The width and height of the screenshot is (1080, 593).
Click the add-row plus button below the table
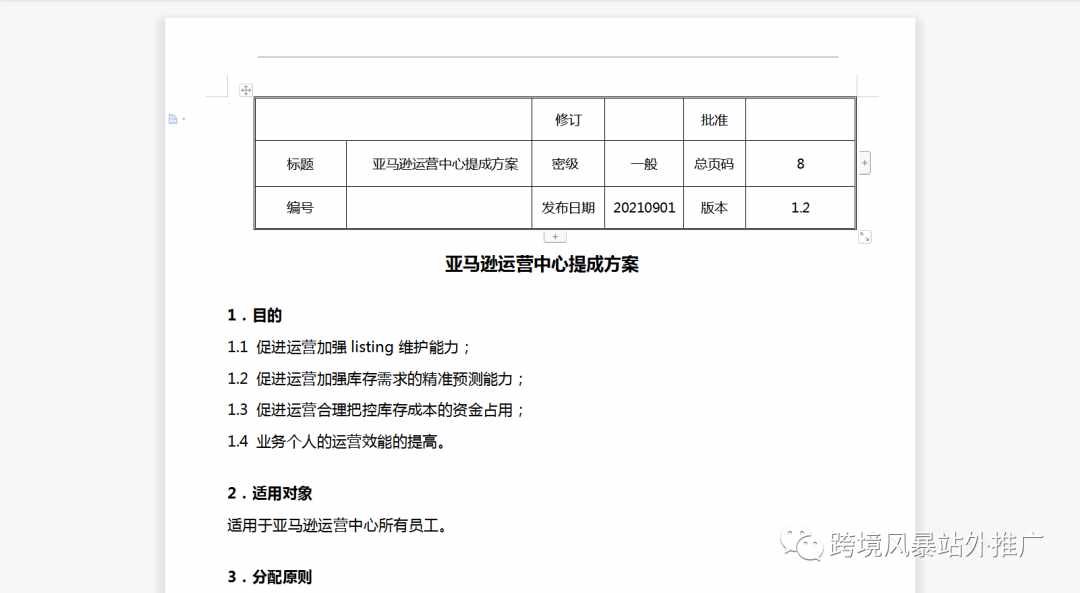coord(555,237)
